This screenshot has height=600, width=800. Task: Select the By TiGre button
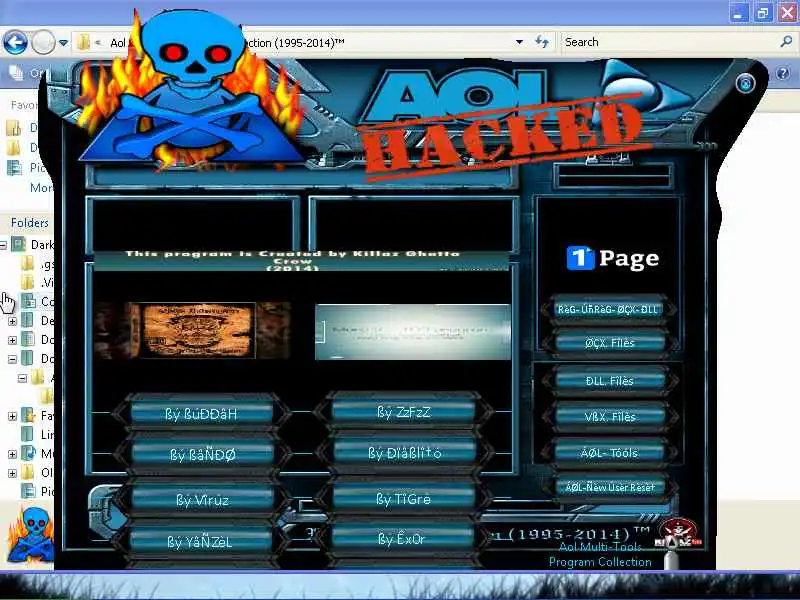[404, 498]
